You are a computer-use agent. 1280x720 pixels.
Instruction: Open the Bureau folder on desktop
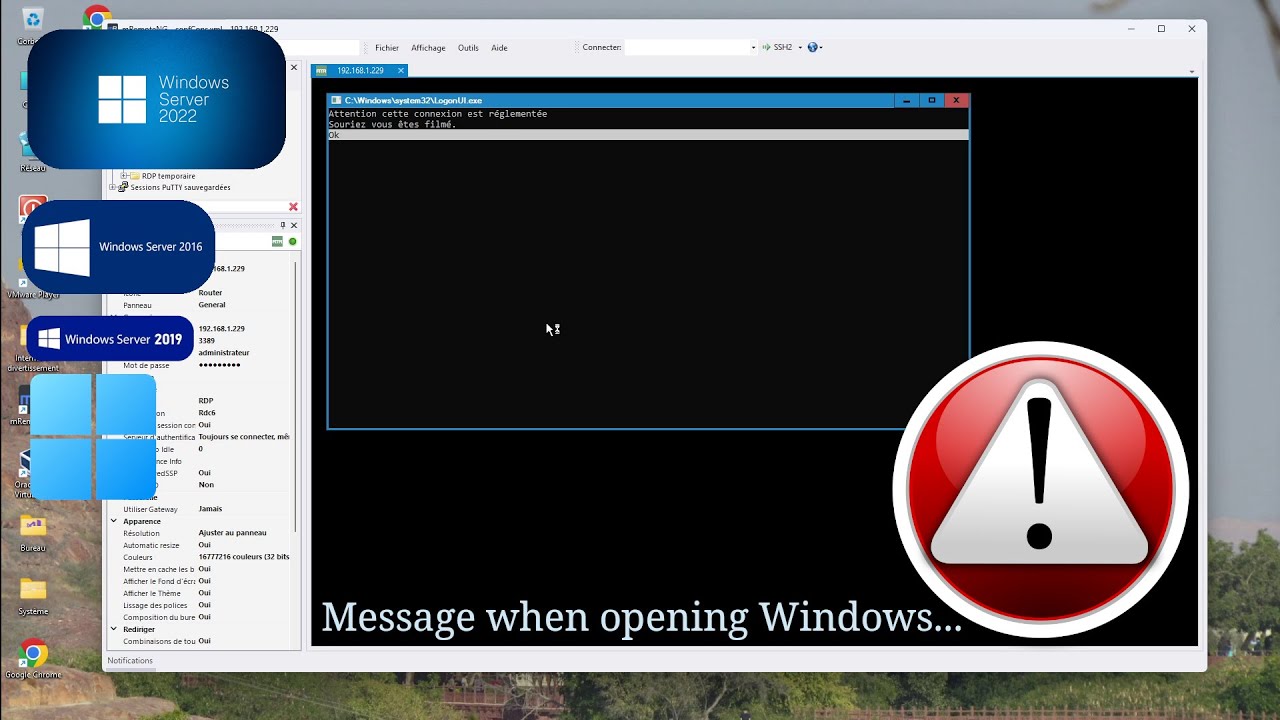point(33,533)
